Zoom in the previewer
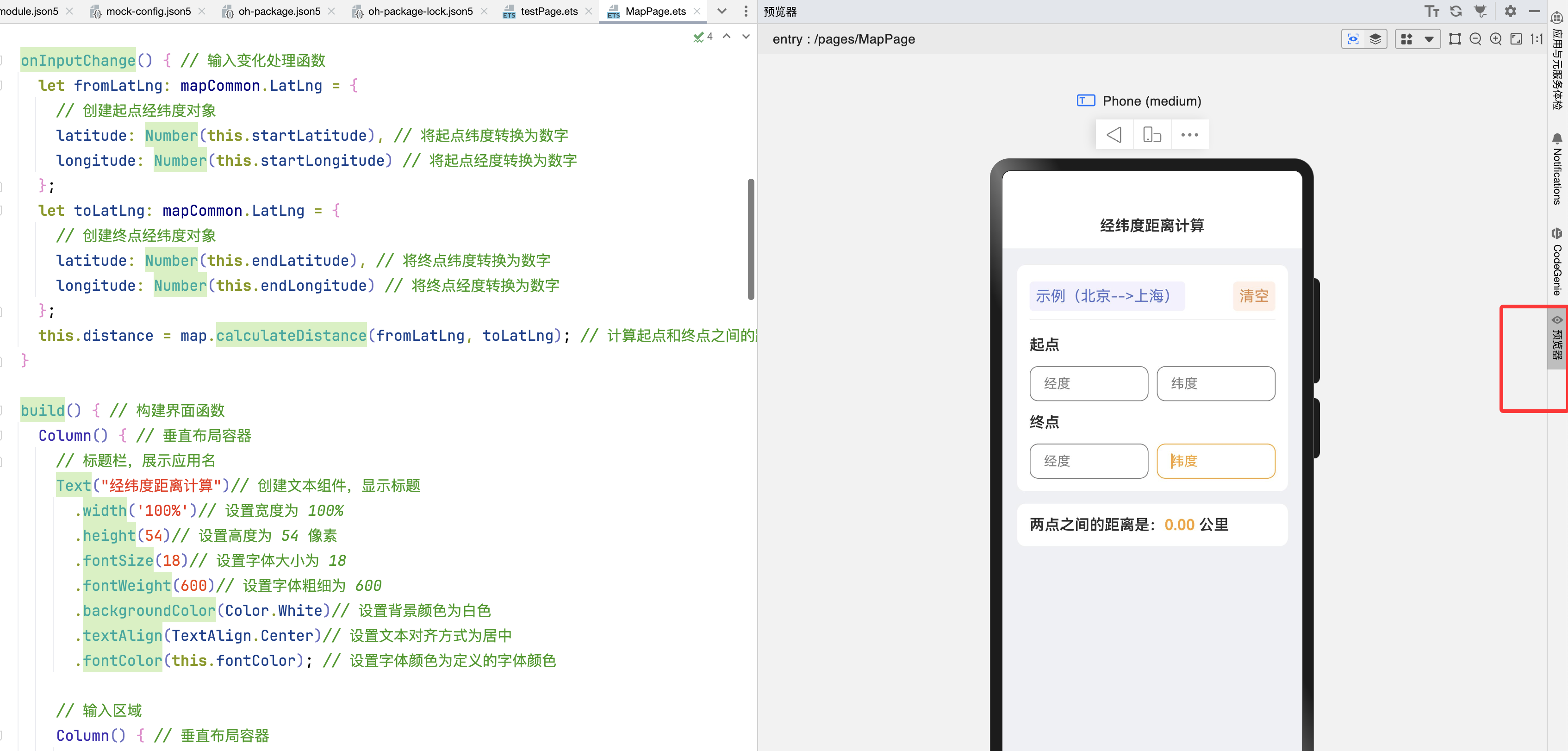The height and width of the screenshot is (751, 1568). click(x=1495, y=40)
